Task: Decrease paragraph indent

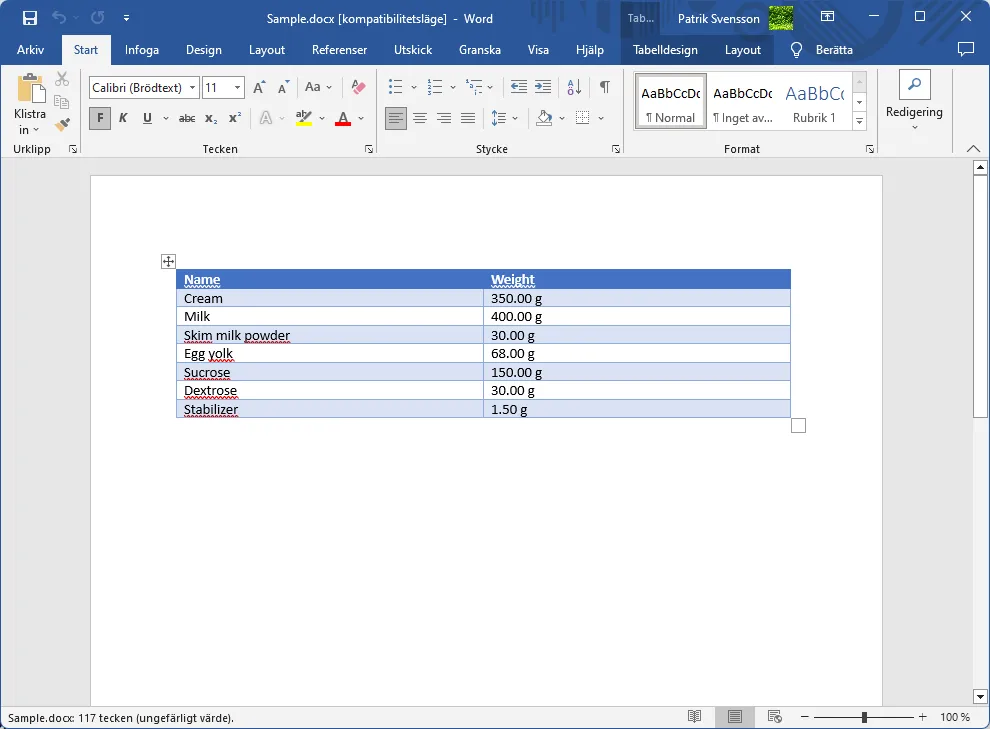Action: coord(518,87)
